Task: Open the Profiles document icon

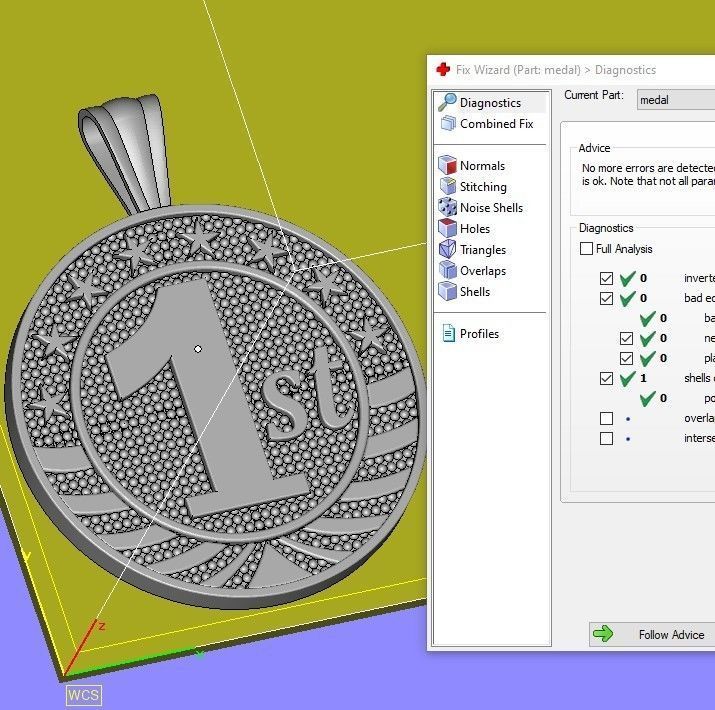Action: [449, 333]
